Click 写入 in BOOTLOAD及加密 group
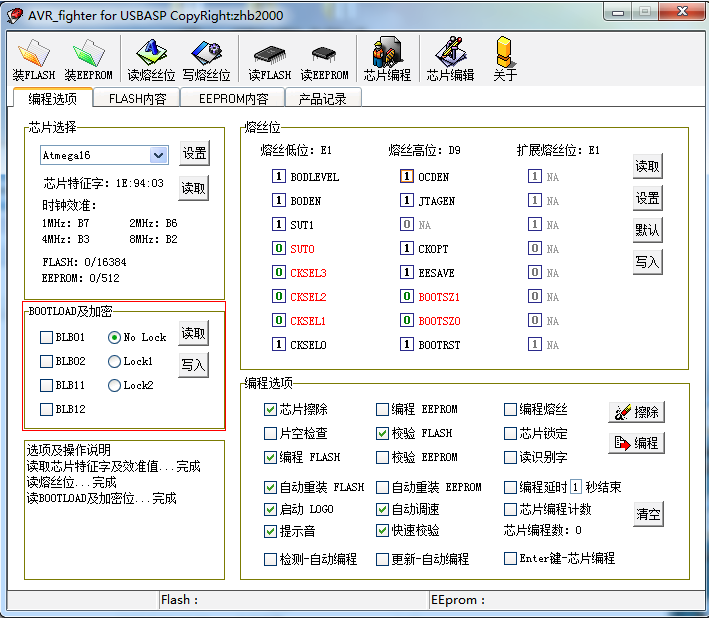The height and width of the screenshot is (618, 709). (194, 365)
